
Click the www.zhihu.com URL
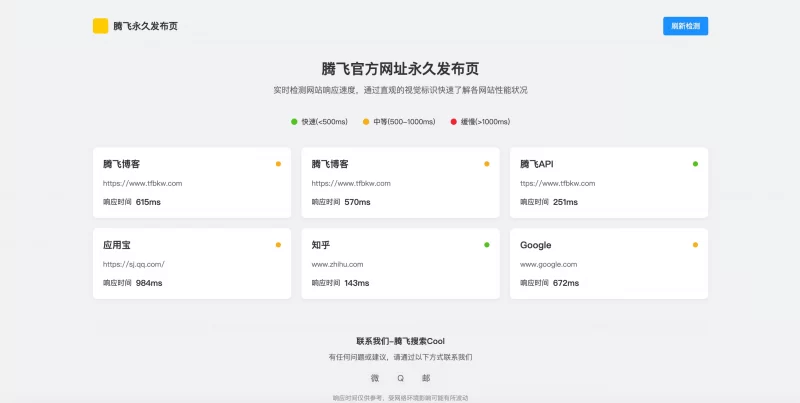tap(337, 264)
